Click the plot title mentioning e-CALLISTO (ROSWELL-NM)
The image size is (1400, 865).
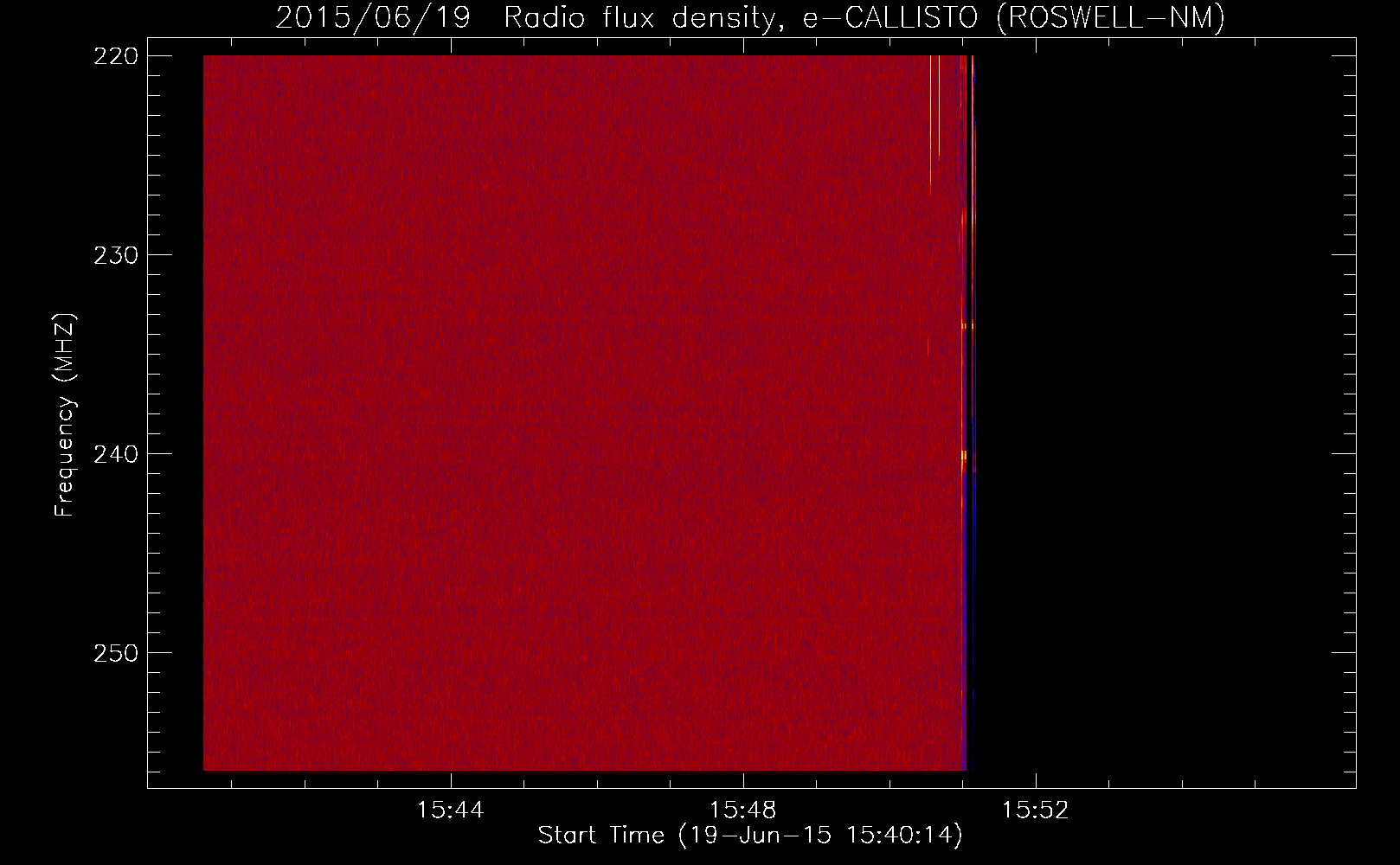click(750, 18)
